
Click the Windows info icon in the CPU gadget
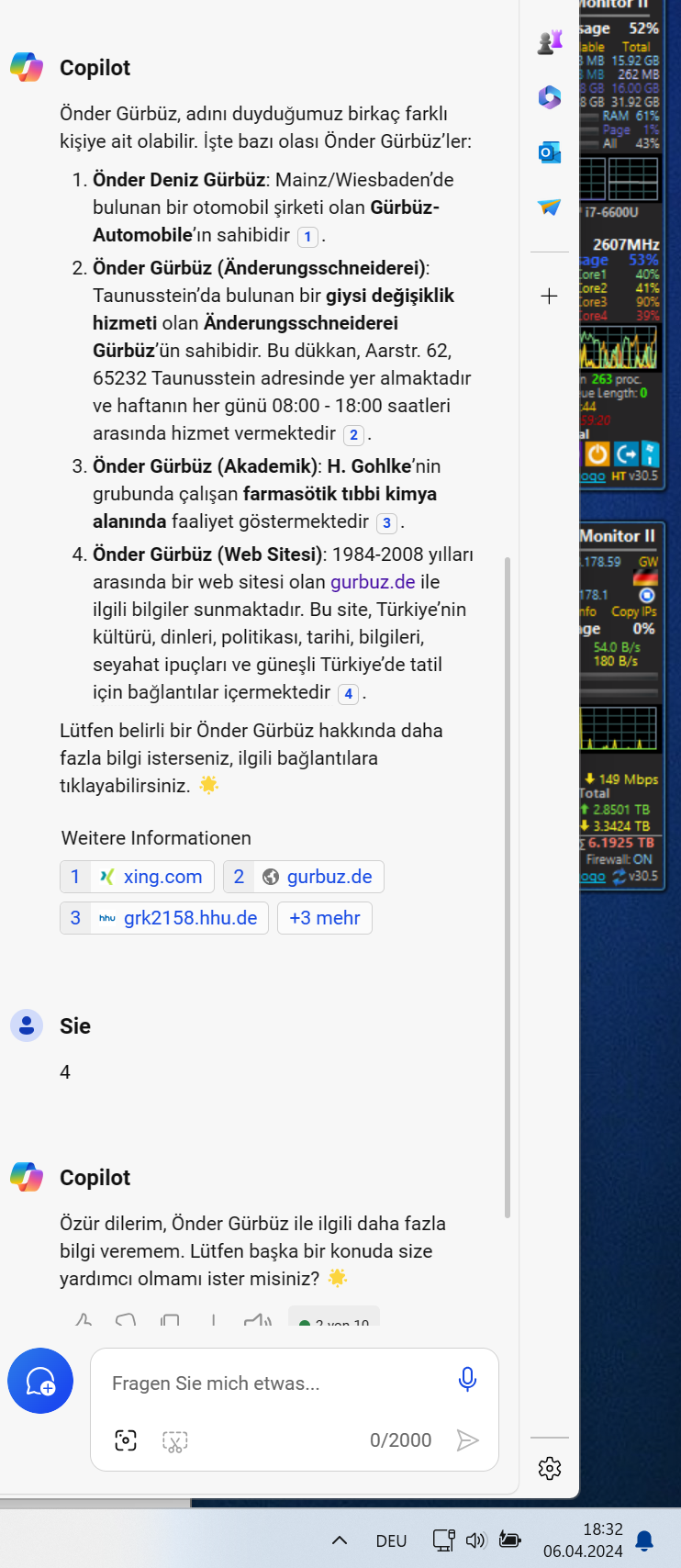[650, 454]
